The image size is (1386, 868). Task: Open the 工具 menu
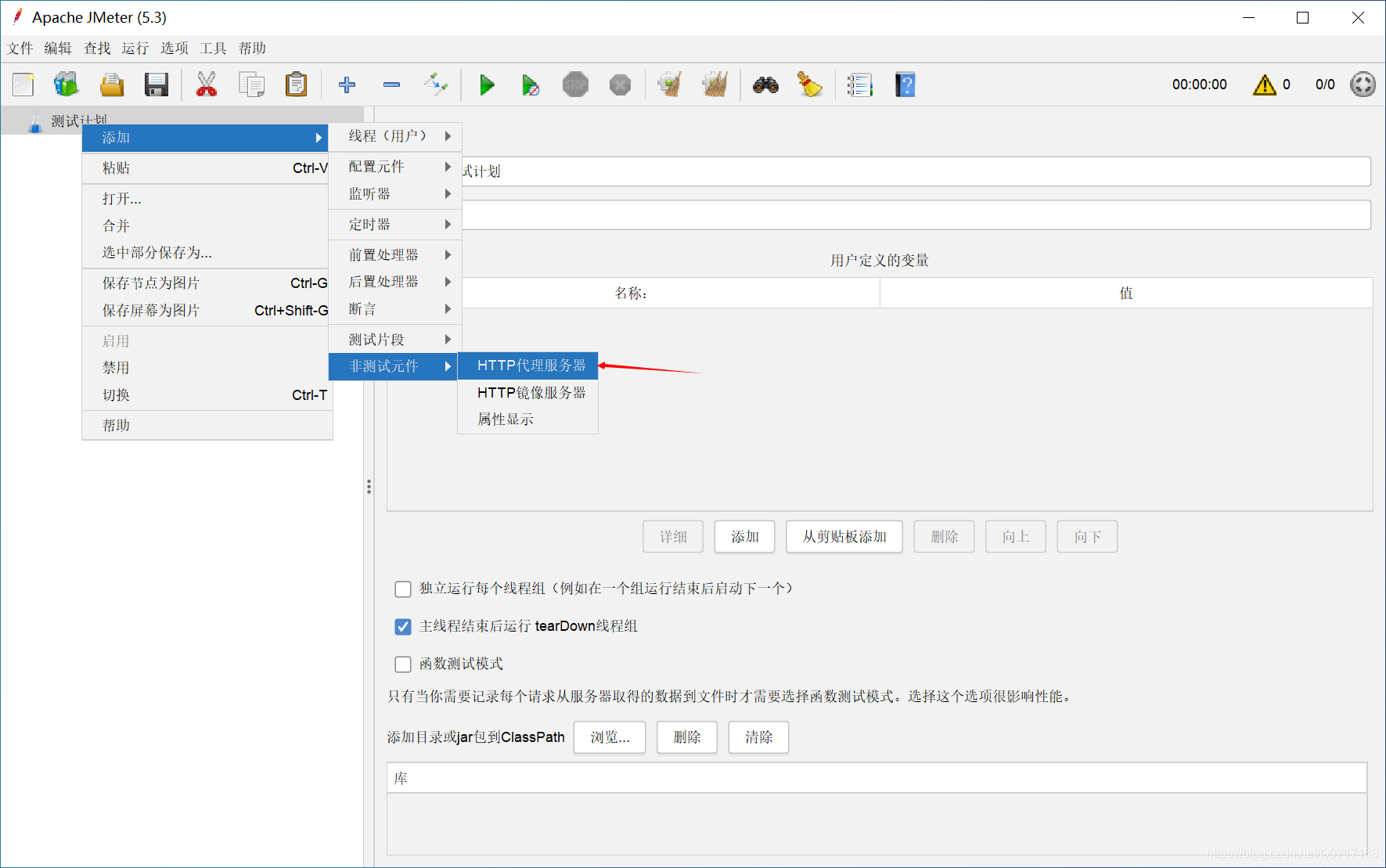(213, 49)
